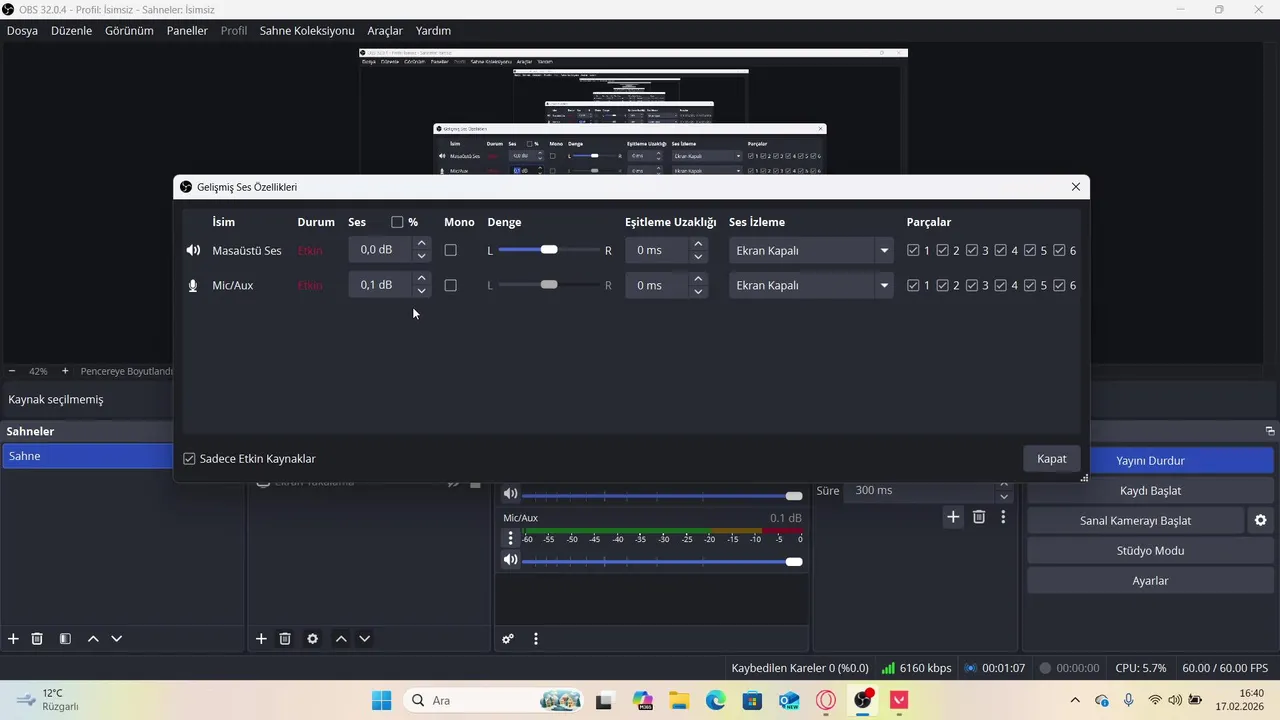1280x720 pixels.
Task: Open OBS Studio from Windows taskbar
Action: click(862, 700)
